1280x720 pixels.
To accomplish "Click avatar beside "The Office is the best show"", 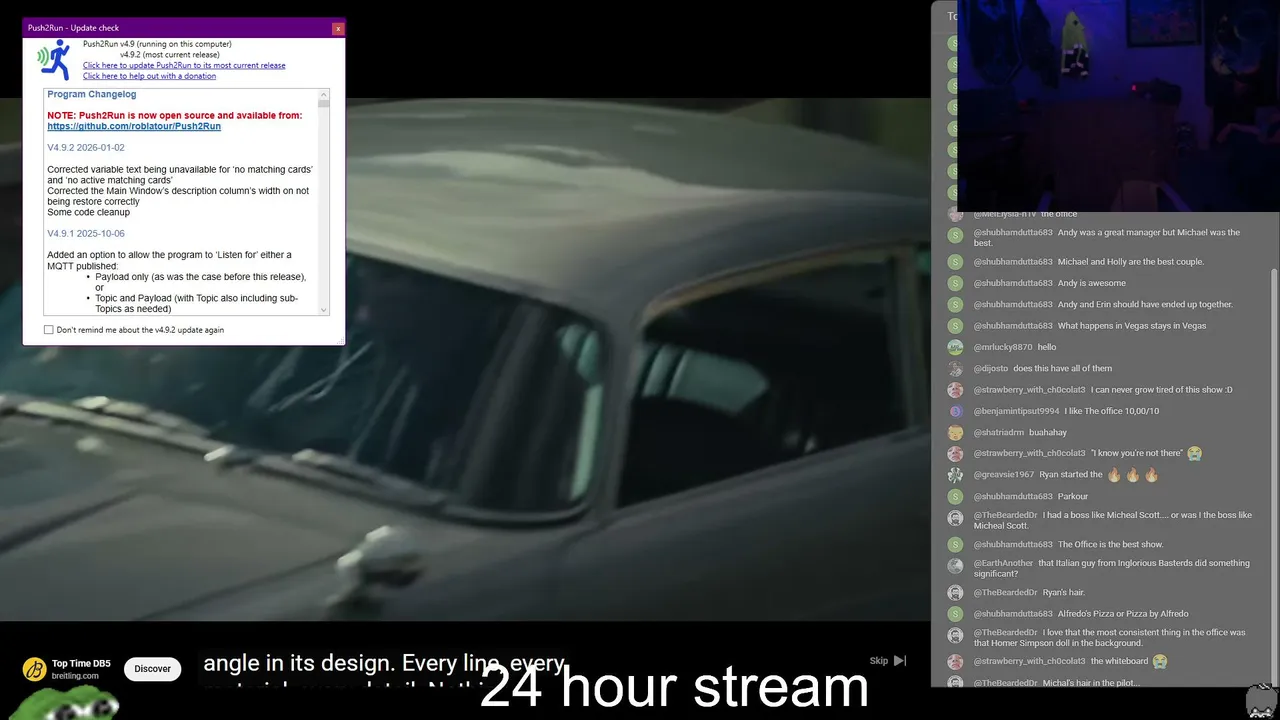I will [955, 545].
